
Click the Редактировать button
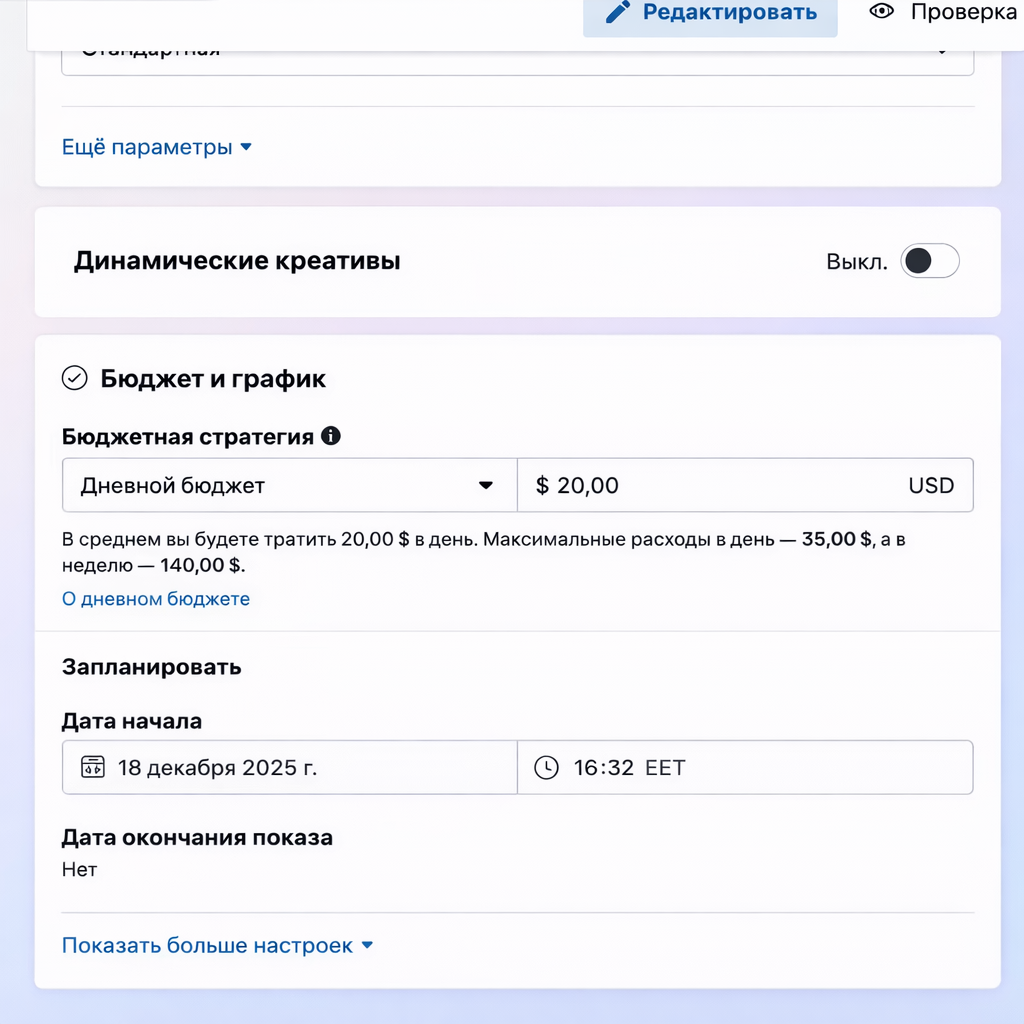710,12
